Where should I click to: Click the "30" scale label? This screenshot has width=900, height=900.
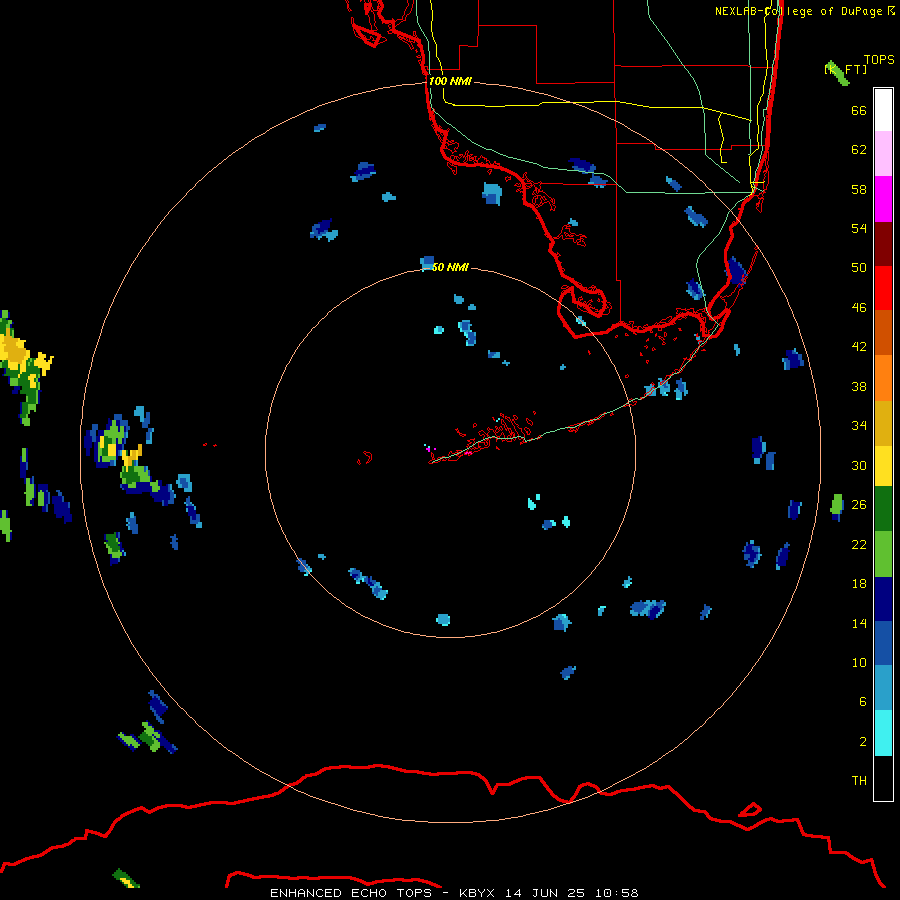859,465
